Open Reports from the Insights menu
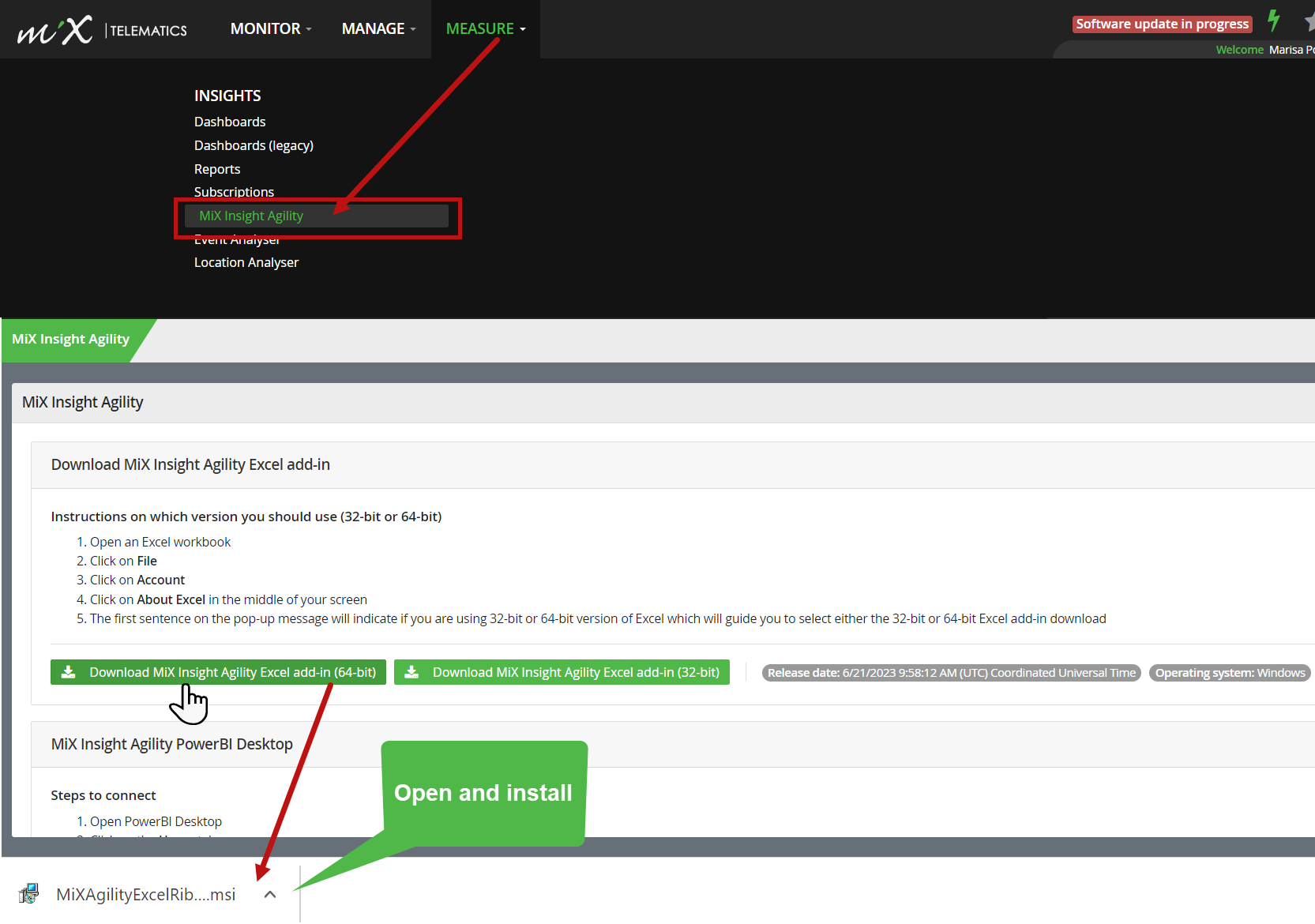 click(x=217, y=169)
